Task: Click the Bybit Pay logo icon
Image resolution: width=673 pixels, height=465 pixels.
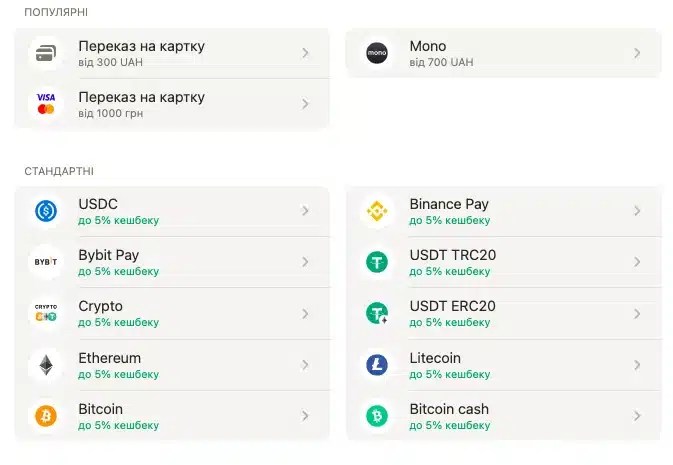Action: click(46, 262)
